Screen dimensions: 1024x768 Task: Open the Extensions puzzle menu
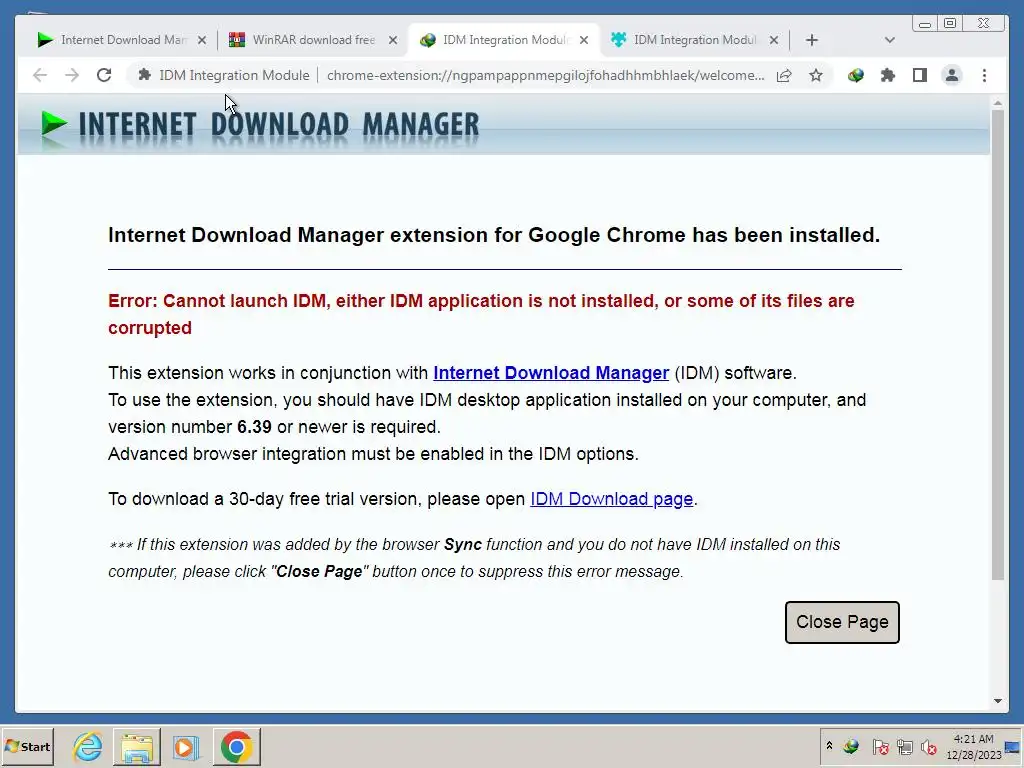pos(888,75)
